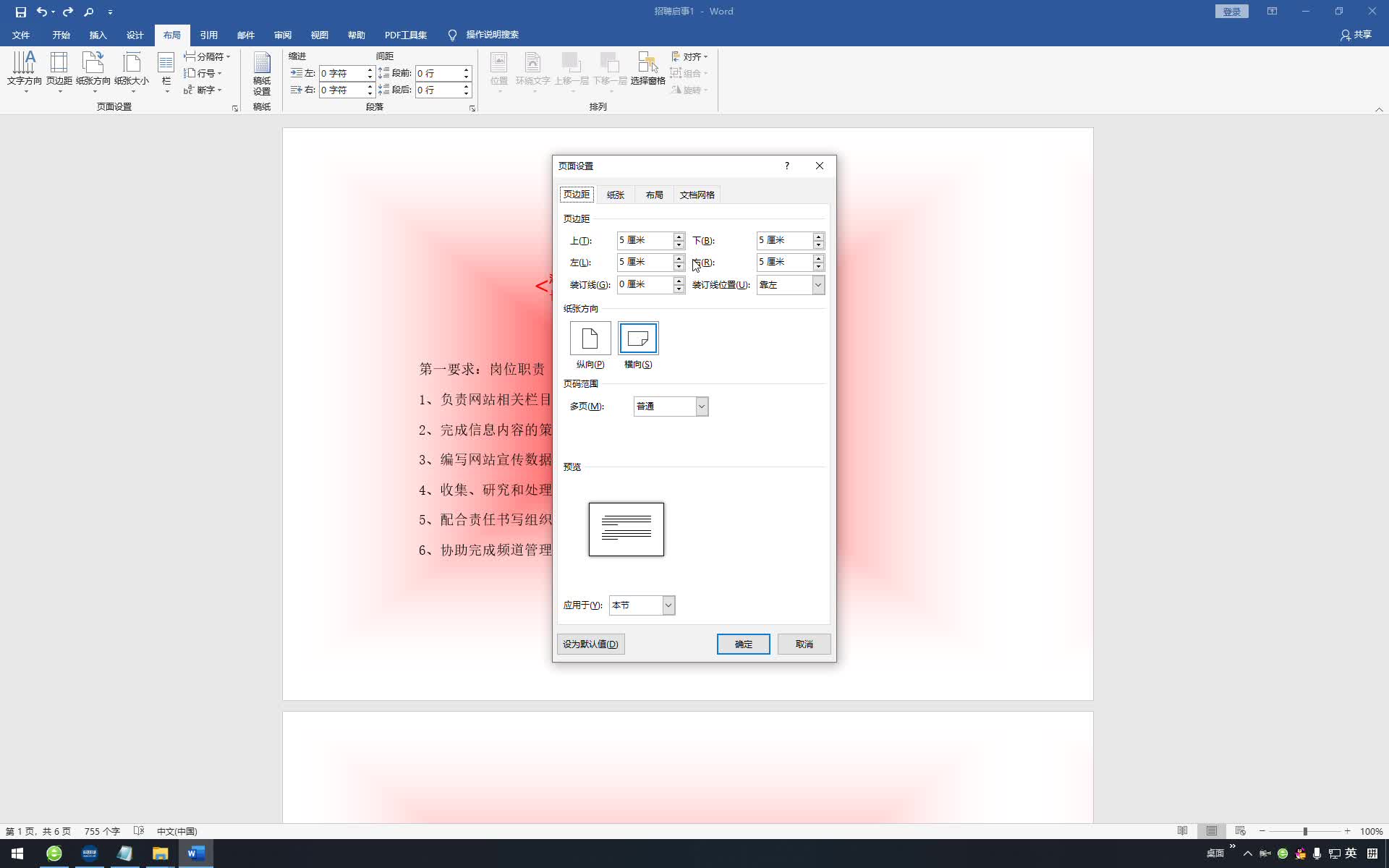Open File Explorer from the taskbar

tap(160, 854)
